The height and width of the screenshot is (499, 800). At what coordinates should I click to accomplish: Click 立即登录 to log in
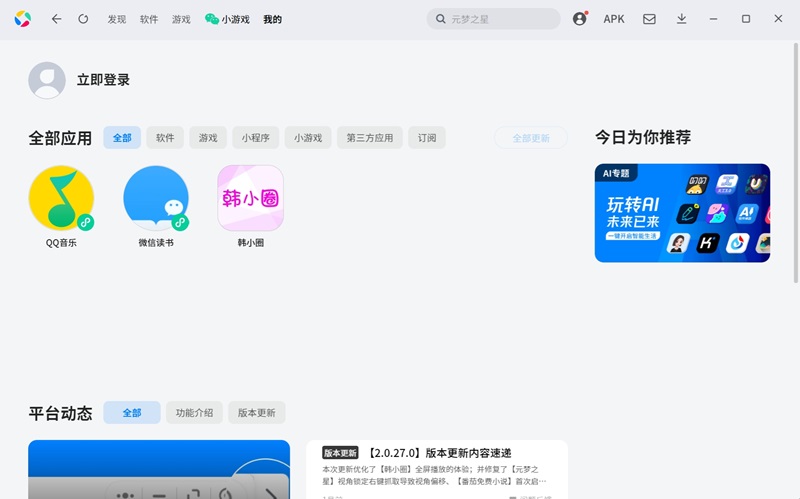pyautogui.click(x=103, y=80)
